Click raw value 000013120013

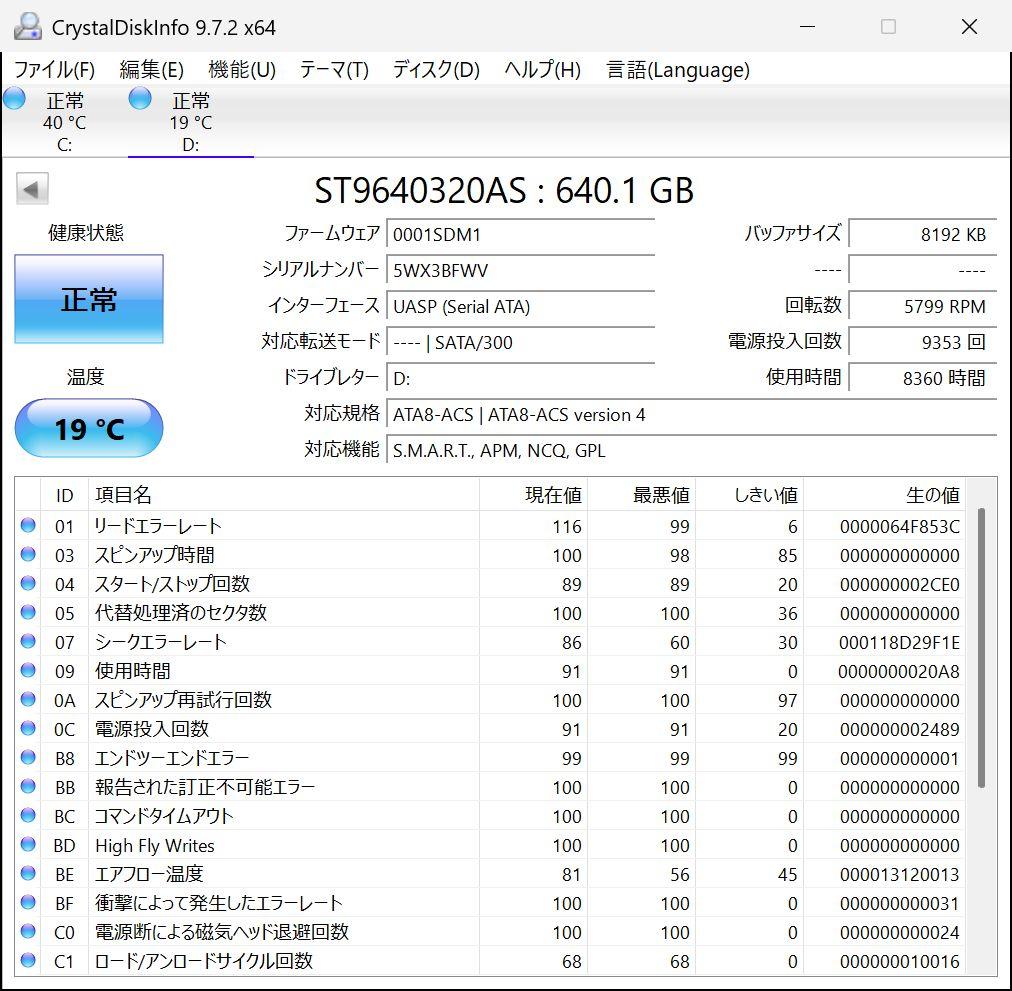point(900,875)
